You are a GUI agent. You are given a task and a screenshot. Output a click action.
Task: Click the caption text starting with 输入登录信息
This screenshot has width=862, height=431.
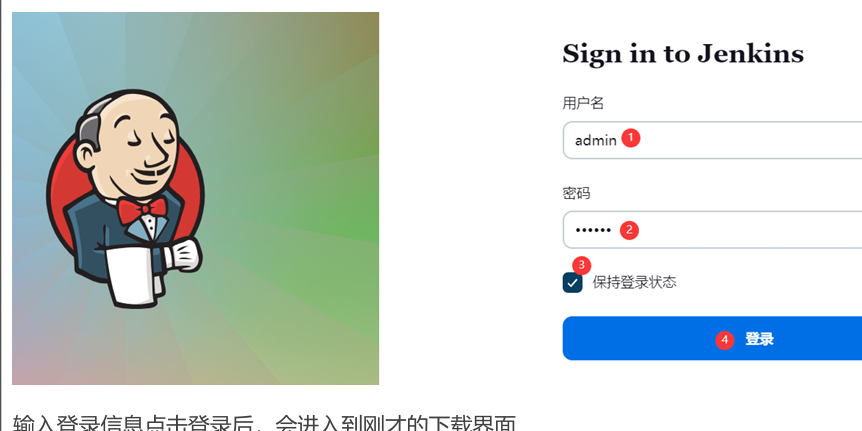pyautogui.click(x=264, y=423)
